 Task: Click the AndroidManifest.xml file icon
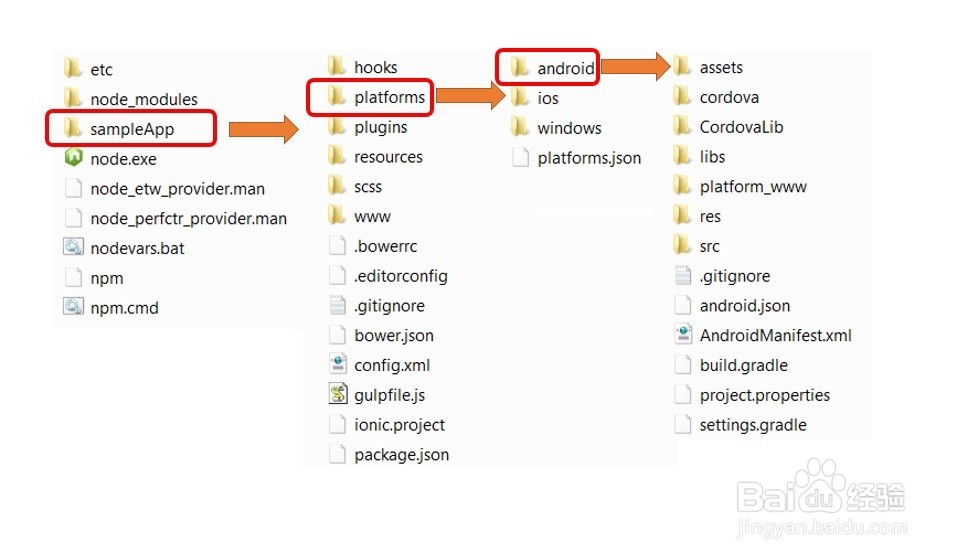tap(683, 335)
